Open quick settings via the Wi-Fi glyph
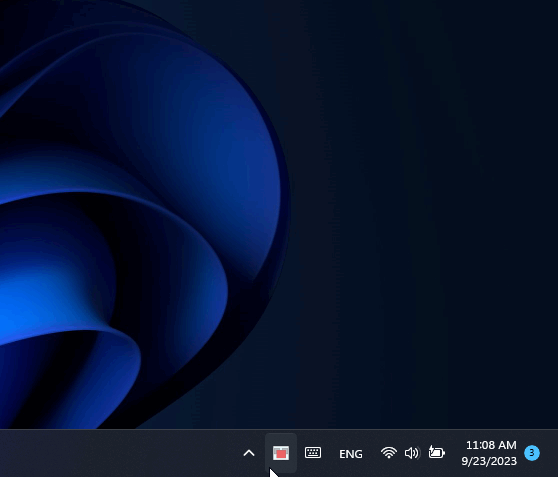 [389, 453]
